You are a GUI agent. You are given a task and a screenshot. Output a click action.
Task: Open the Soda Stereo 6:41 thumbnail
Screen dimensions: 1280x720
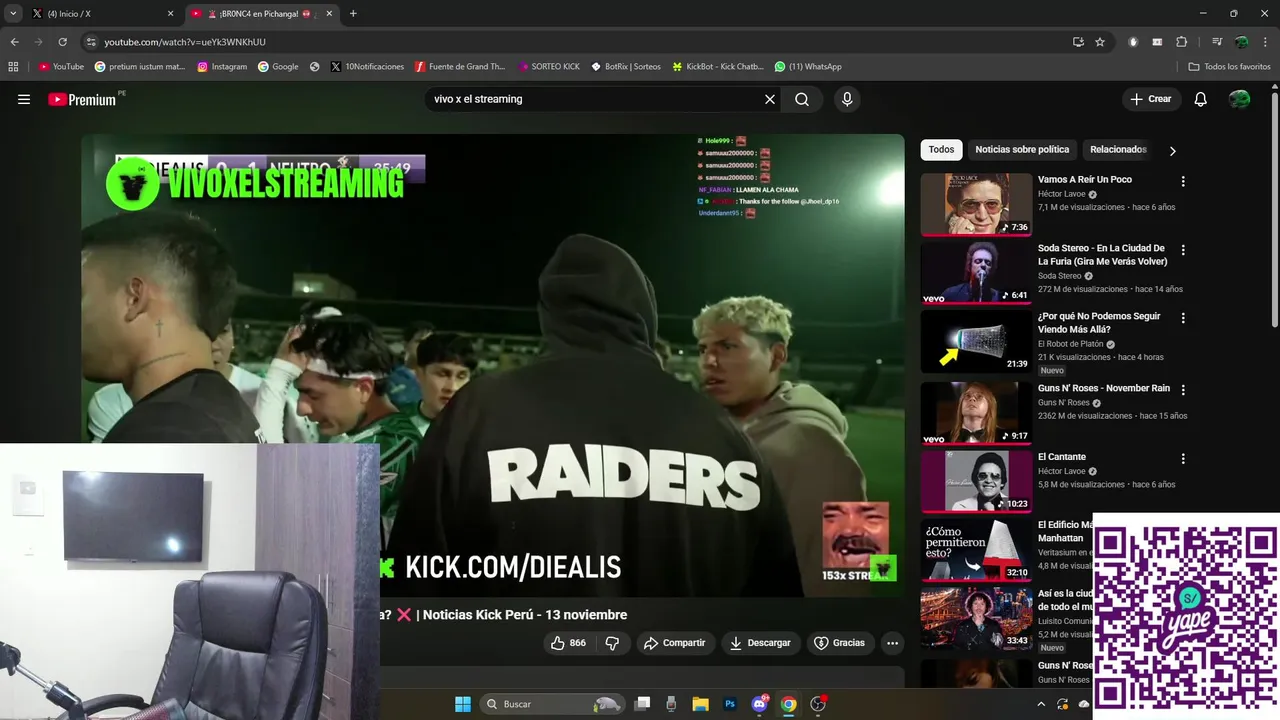(x=976, y=273)
